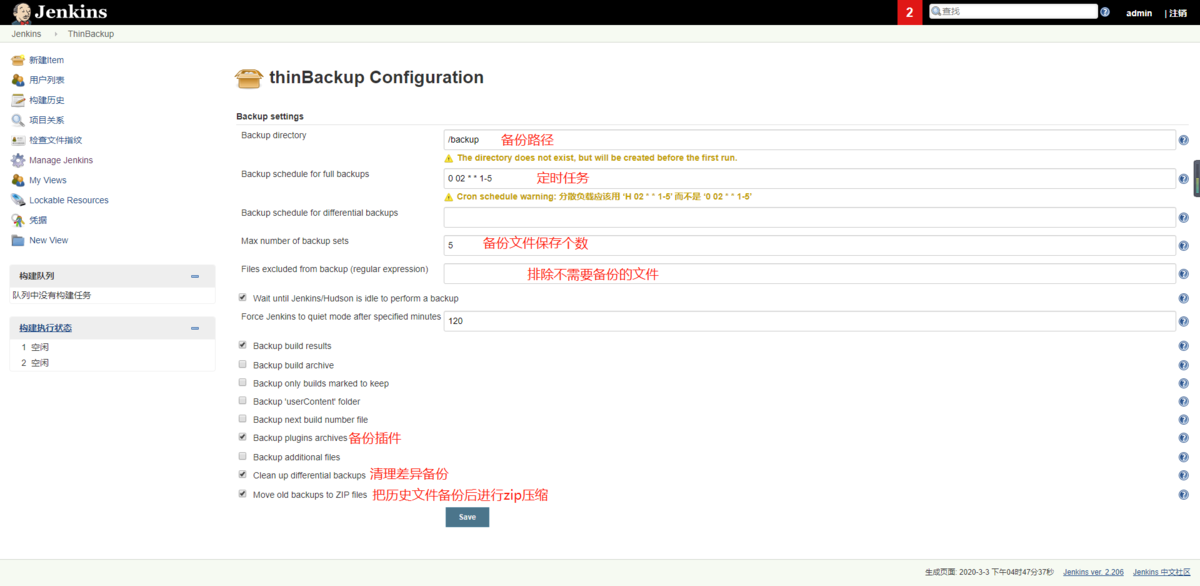Viewport: 1200px width, 586px height.
Task: Click the 新建Item icon in sidebar
Action: click(x=18, y=60)
